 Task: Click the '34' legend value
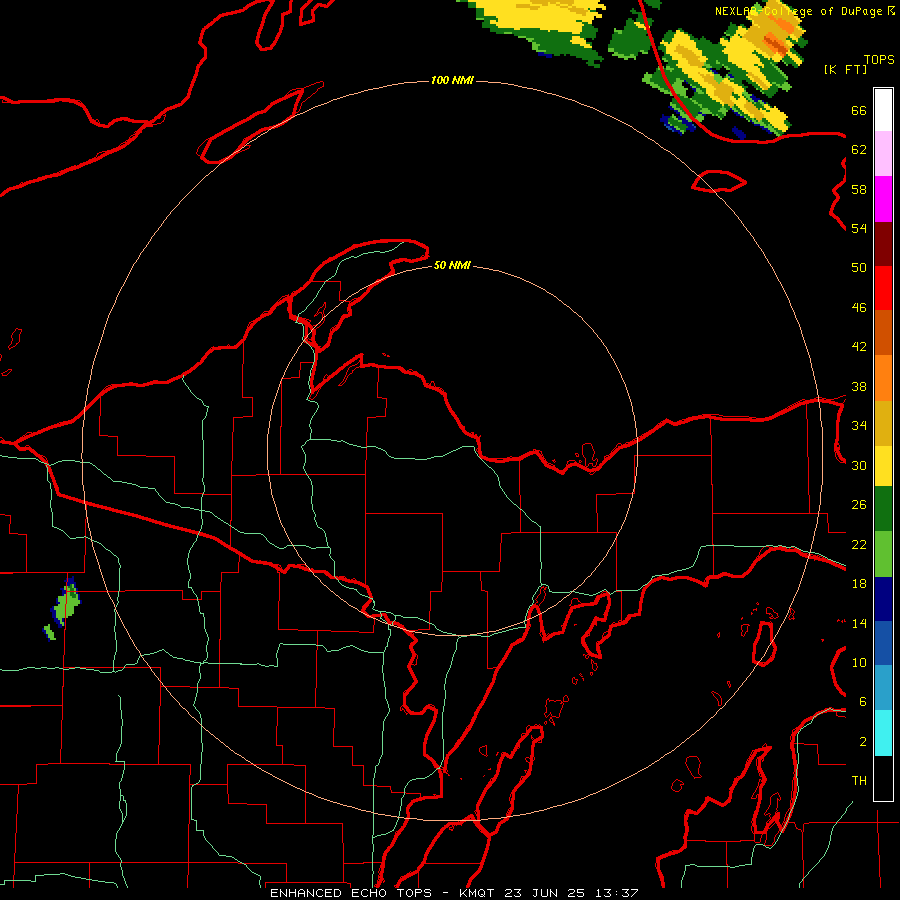click(x=859, y=426)
